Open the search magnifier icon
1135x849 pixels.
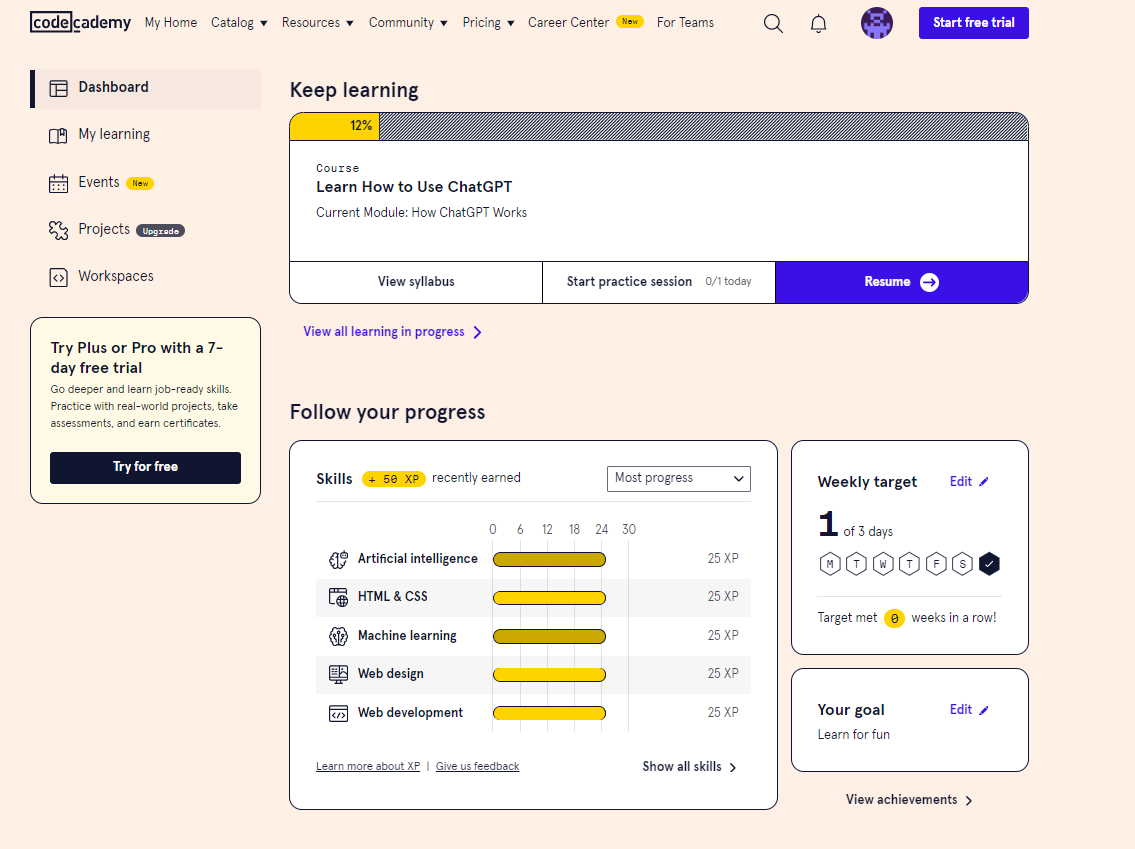(773, 23)
